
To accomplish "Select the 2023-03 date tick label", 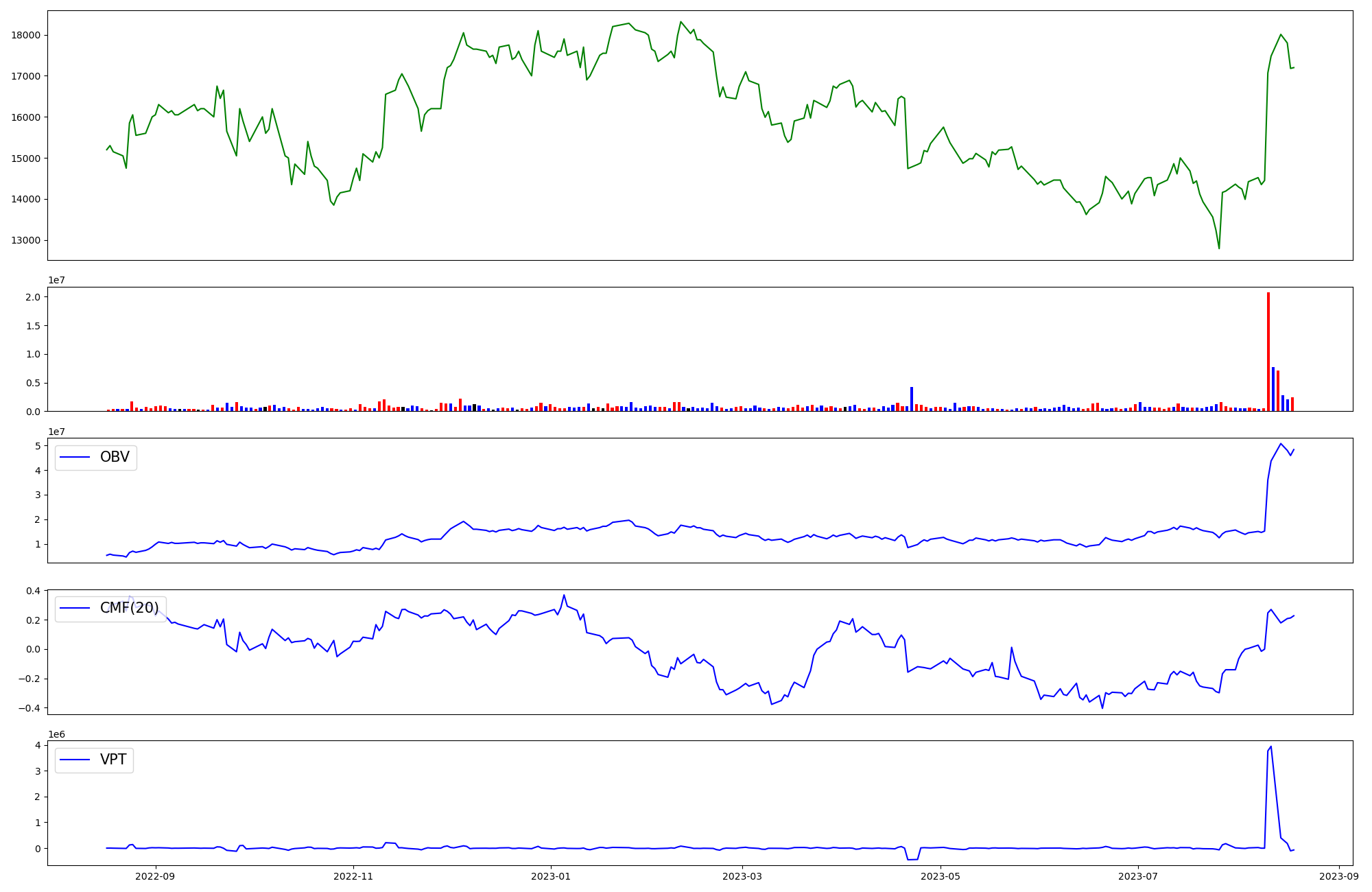I will 742,876.
